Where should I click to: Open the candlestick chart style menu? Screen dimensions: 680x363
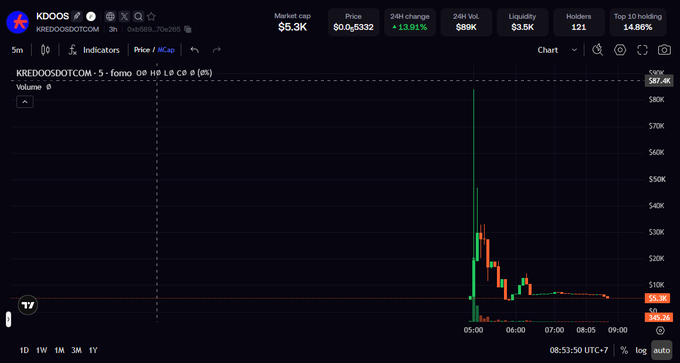coord(45,50)
